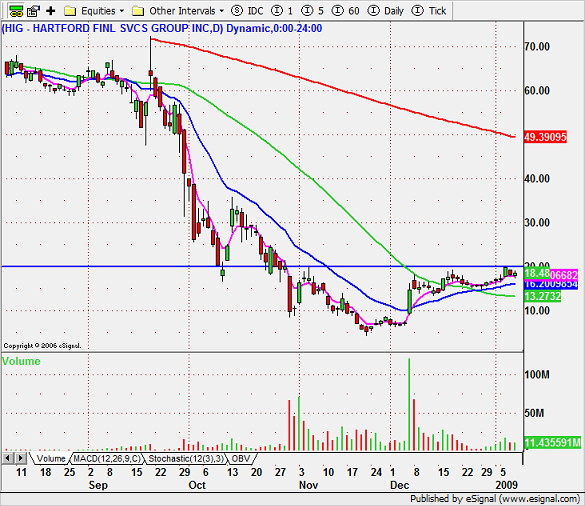Click the HIG chart title text
This screenshot has height=506, width=585.
pyautogui.click(x=162, y=28)
